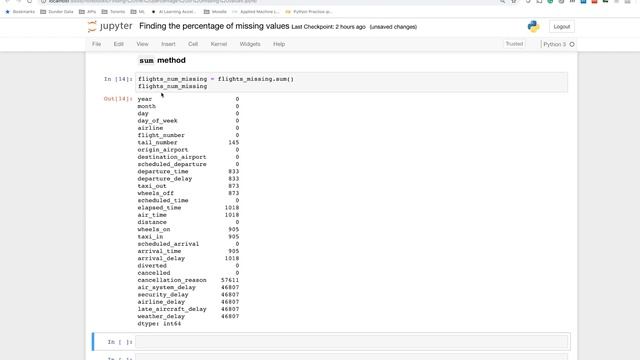
Task: Click the 'departure_delay' output row
Action: pos(188,179)
